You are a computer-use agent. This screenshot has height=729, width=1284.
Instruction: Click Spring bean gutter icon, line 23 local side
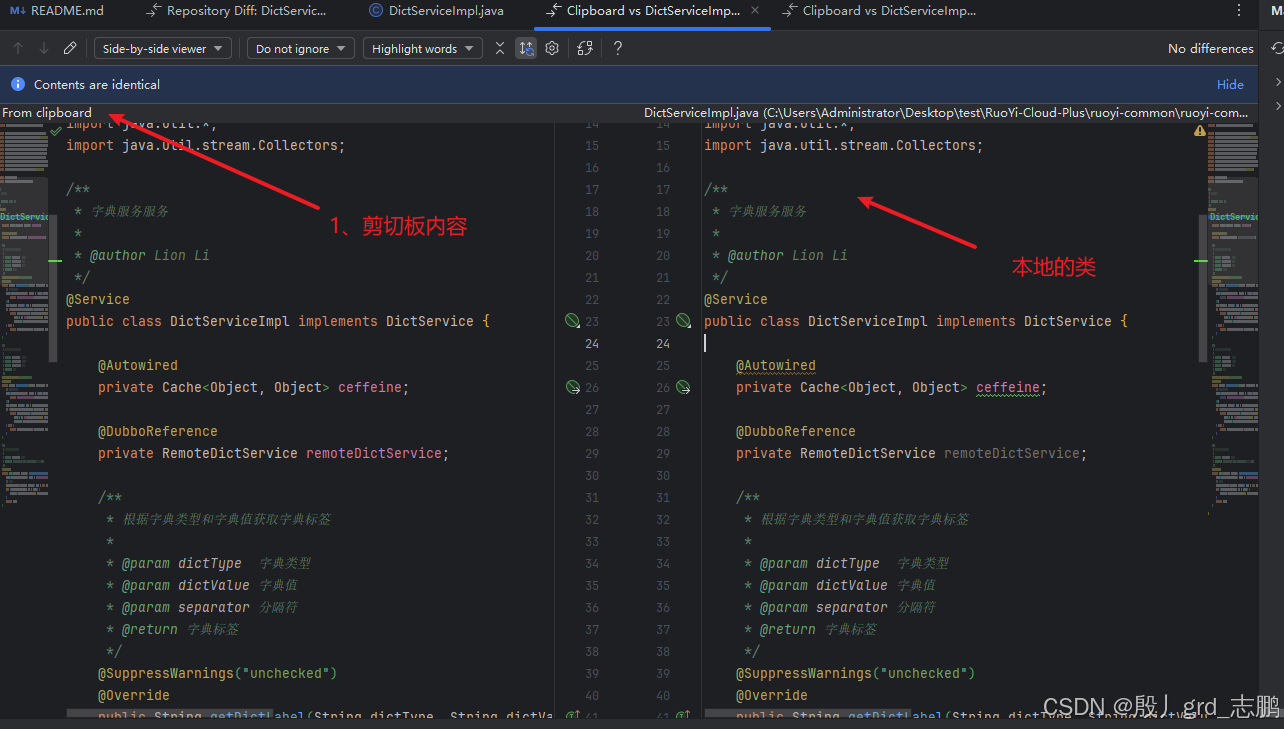click(683, 321)
